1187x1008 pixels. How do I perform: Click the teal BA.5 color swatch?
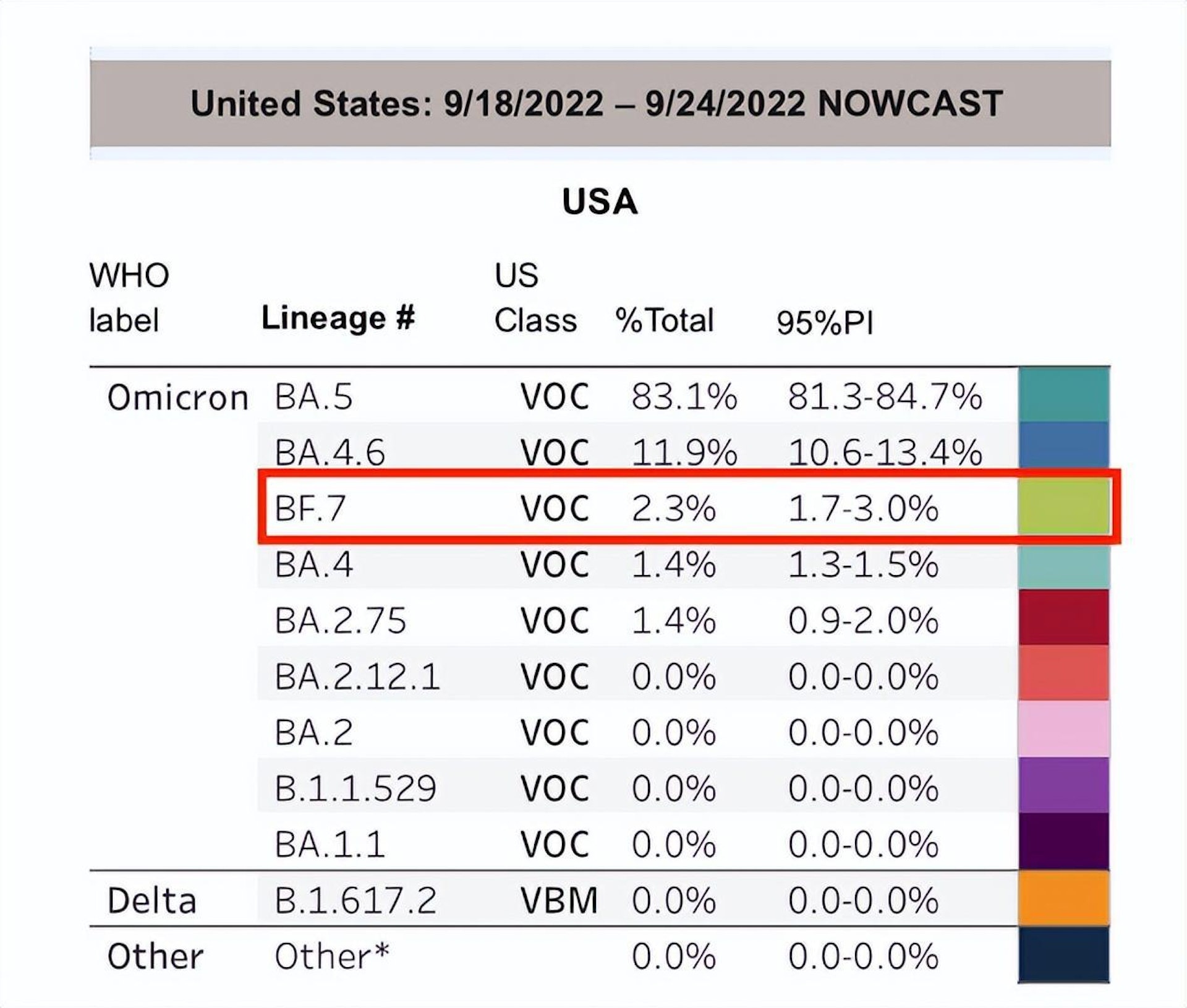[x=1063, y=395]
